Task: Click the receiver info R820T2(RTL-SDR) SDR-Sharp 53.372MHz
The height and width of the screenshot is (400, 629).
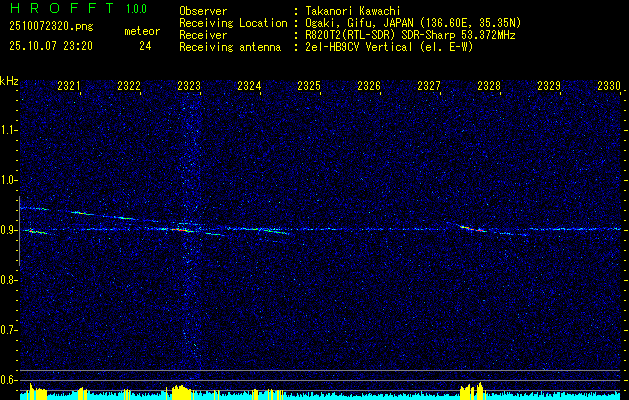Action: tap(410, 35)
